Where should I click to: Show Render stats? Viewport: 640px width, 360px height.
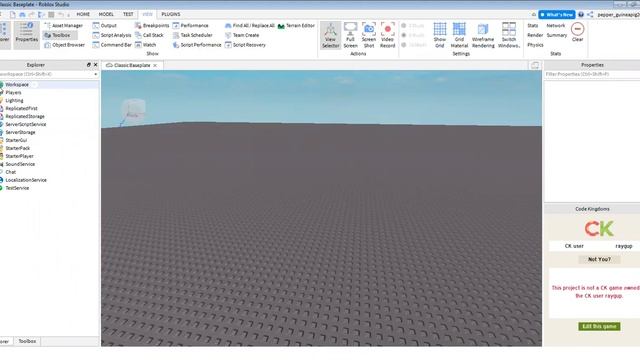(535, 36)
